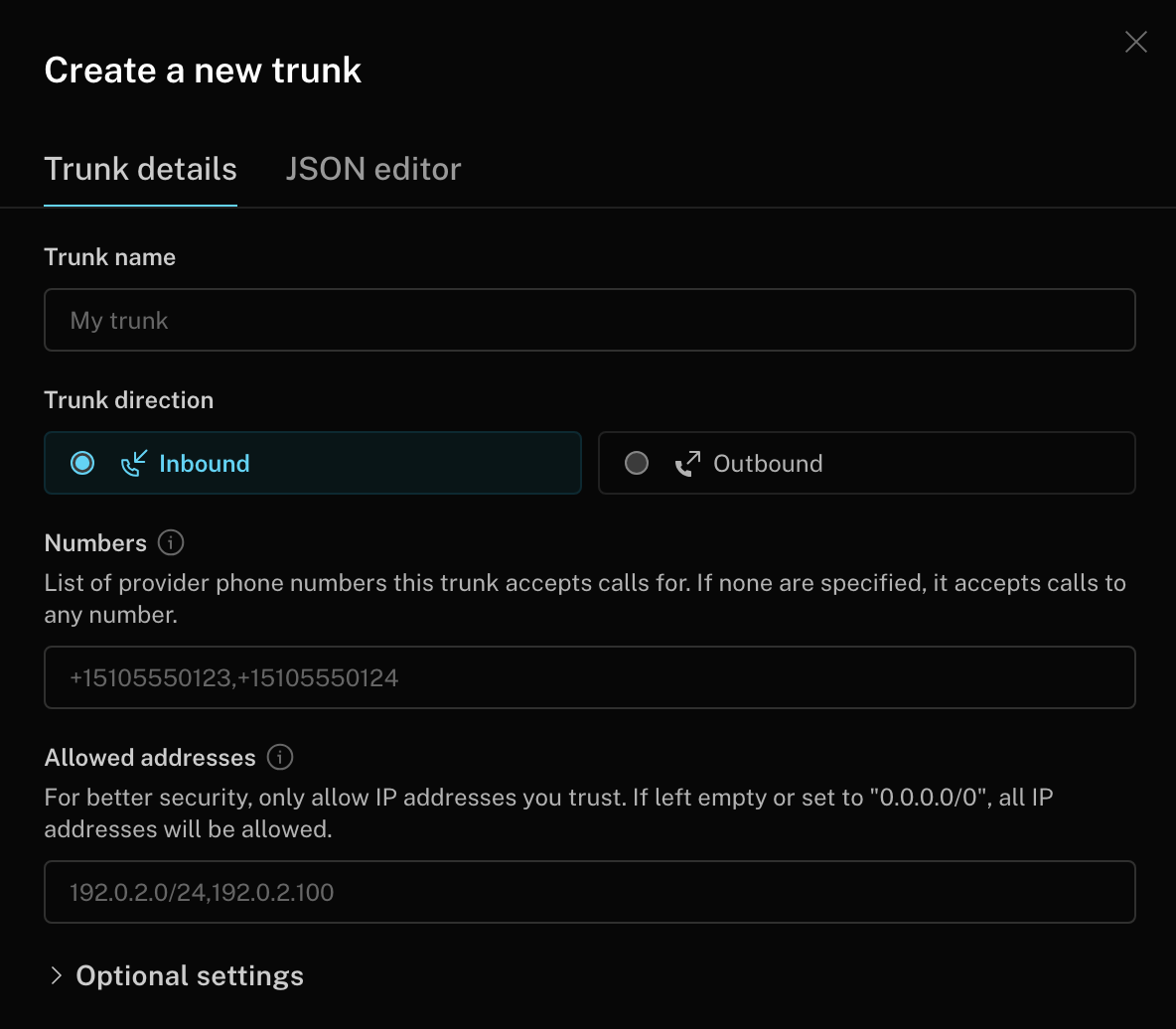Open the JSON editor tab
Image resolution: width=1176 pixels, height=1029 pixels.
pyautogui.click(x=372, y=169)
